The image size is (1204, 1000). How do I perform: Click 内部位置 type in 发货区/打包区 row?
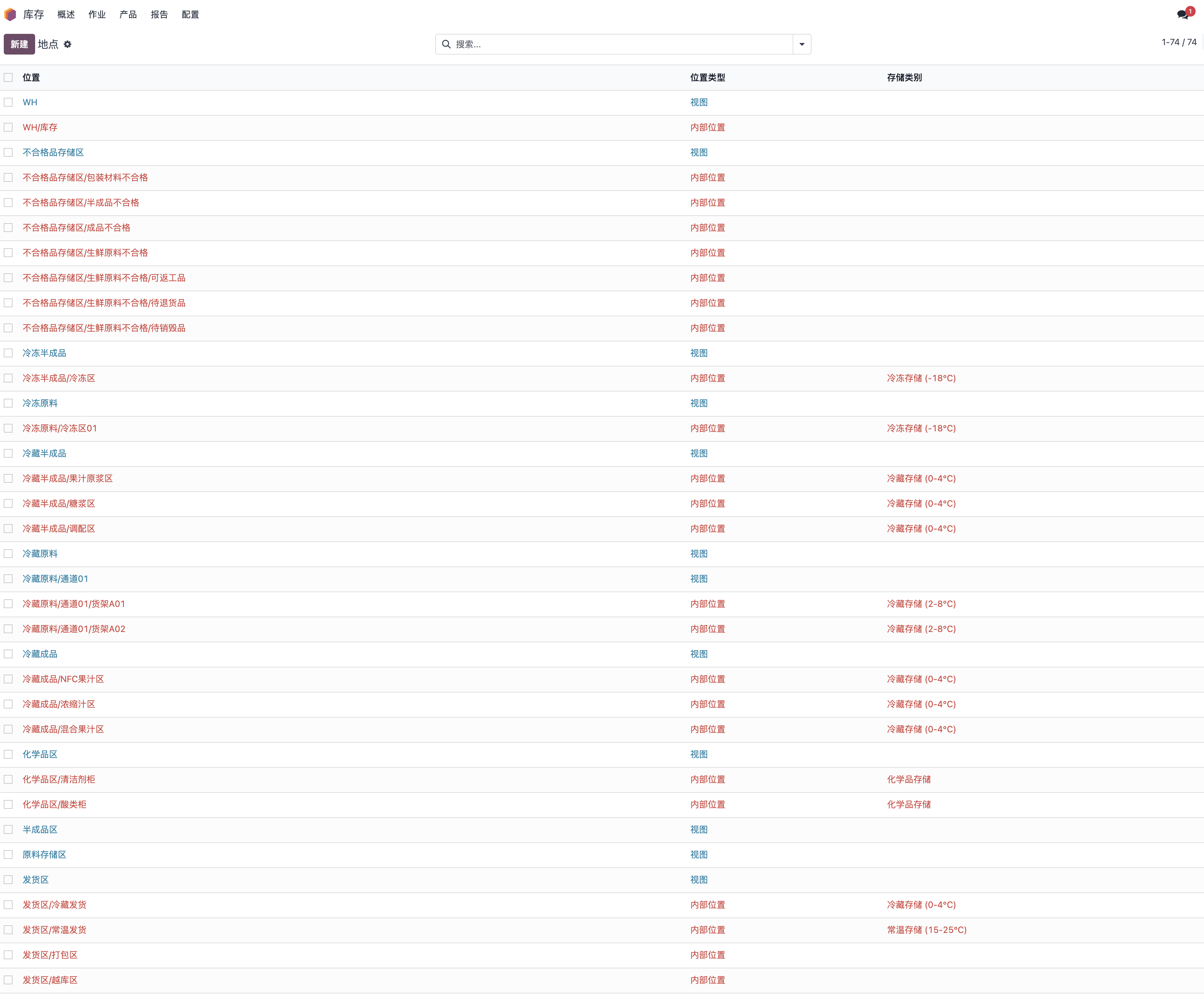coord(707,955)
